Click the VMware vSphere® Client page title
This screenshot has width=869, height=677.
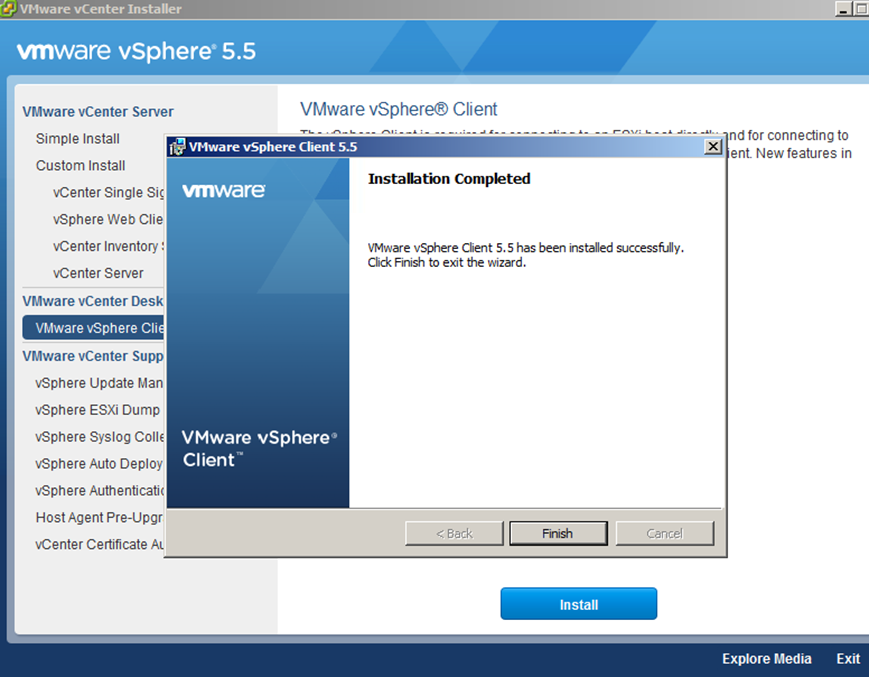click(398, 109)
